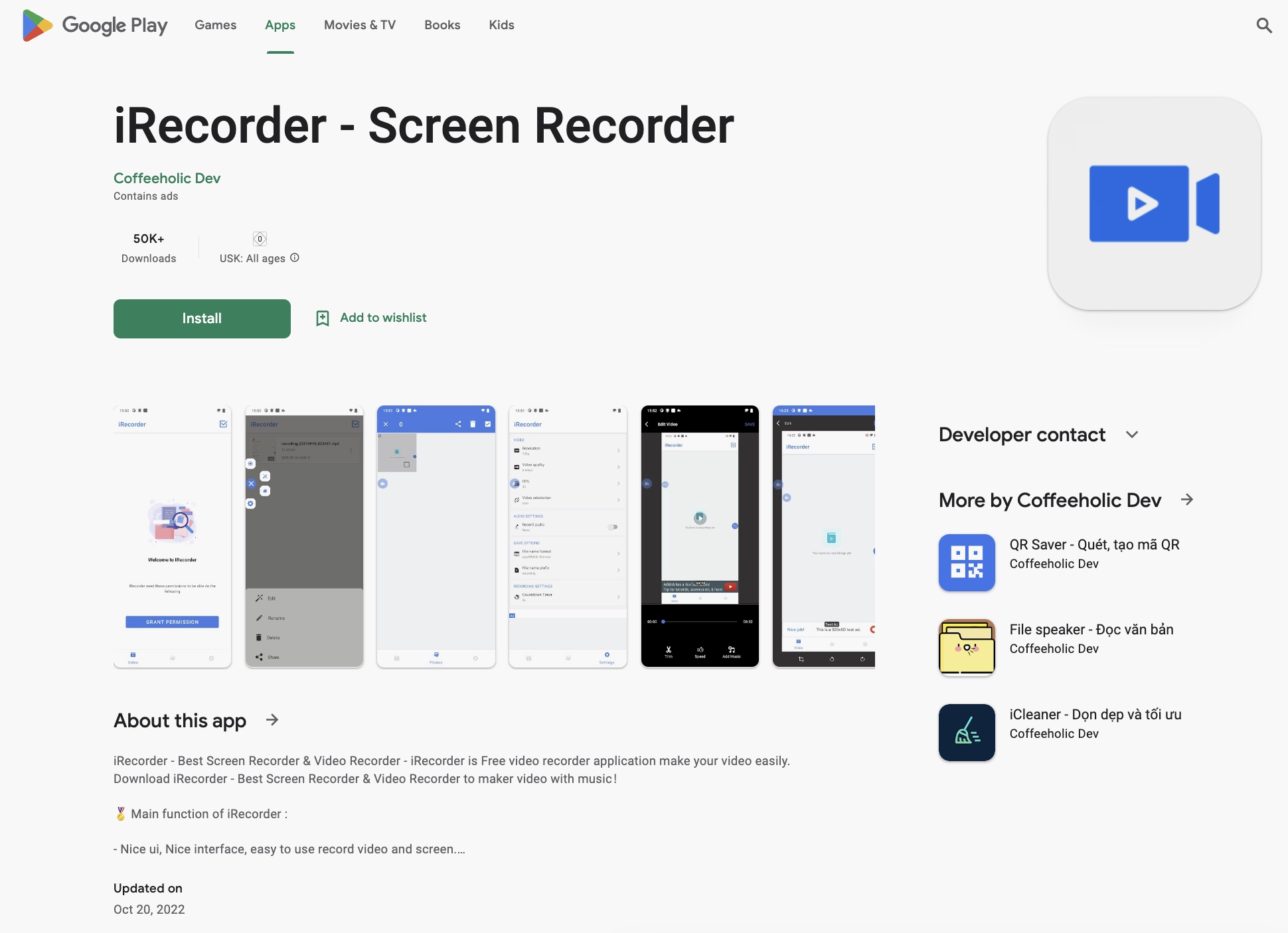Screen dimensions: 1288x933
Task: Select the Games tab in navigation
Action: pyautogui.click(x=215, y=25)
